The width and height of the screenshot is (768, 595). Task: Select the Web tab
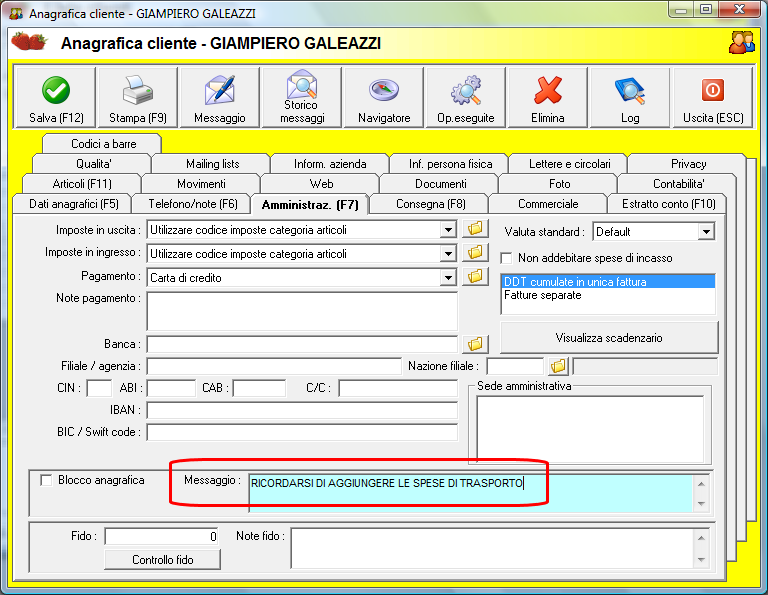tap(321, 184)
